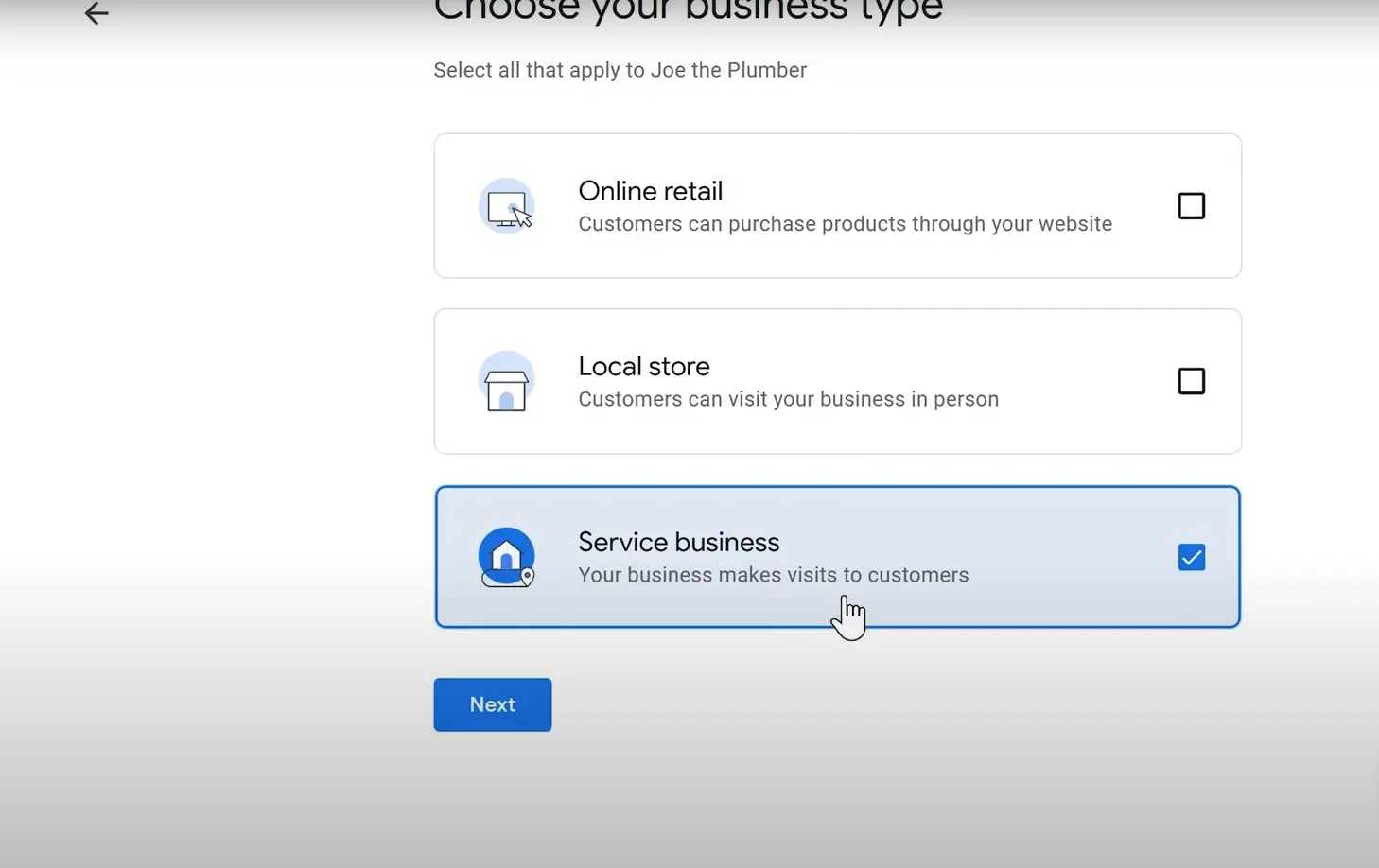
Task: Click 'Customers can purchase products through your website'
Action: point(845,223)
